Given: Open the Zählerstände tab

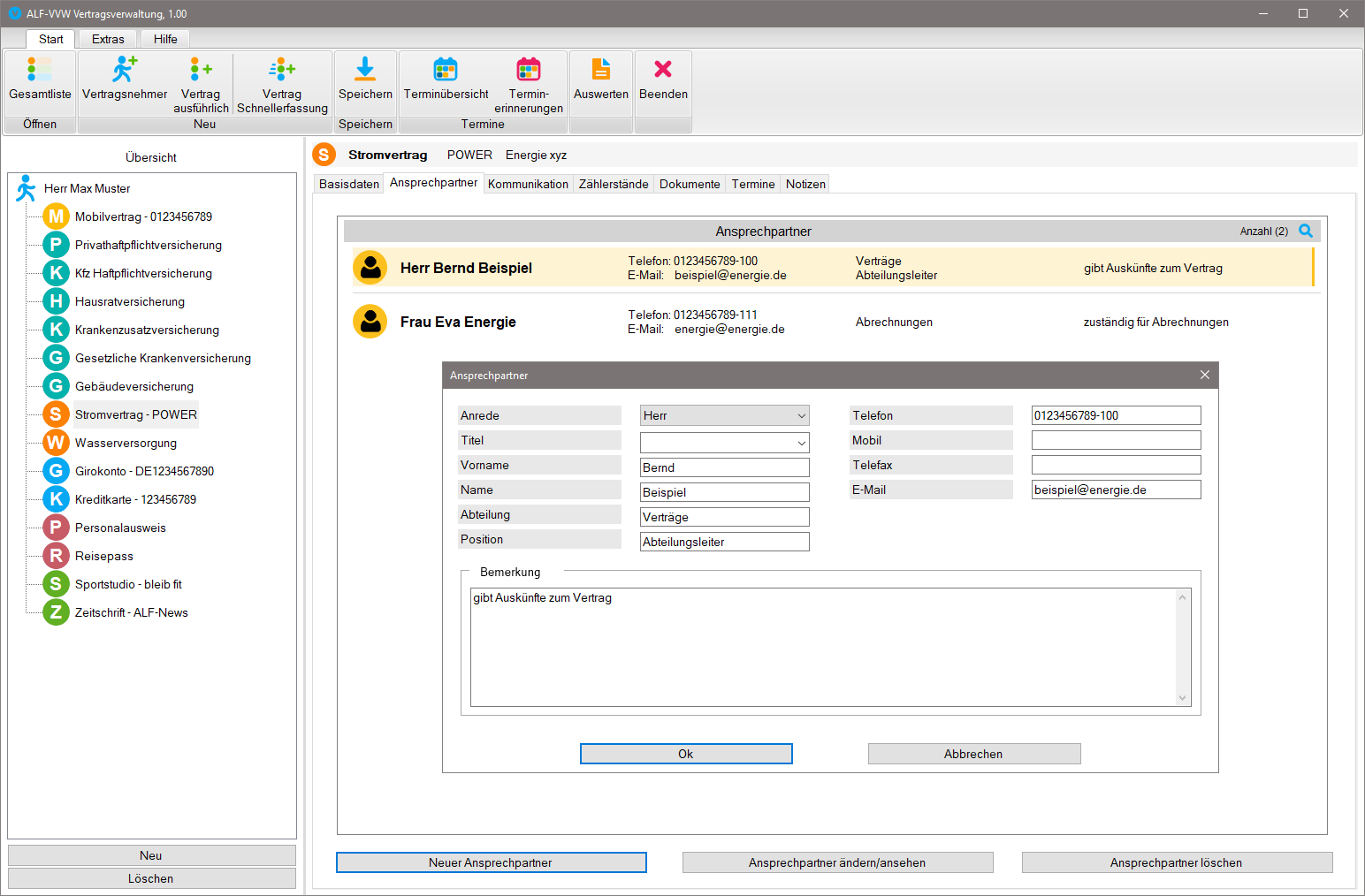Looking at the screenshot, I should (614, 184).
